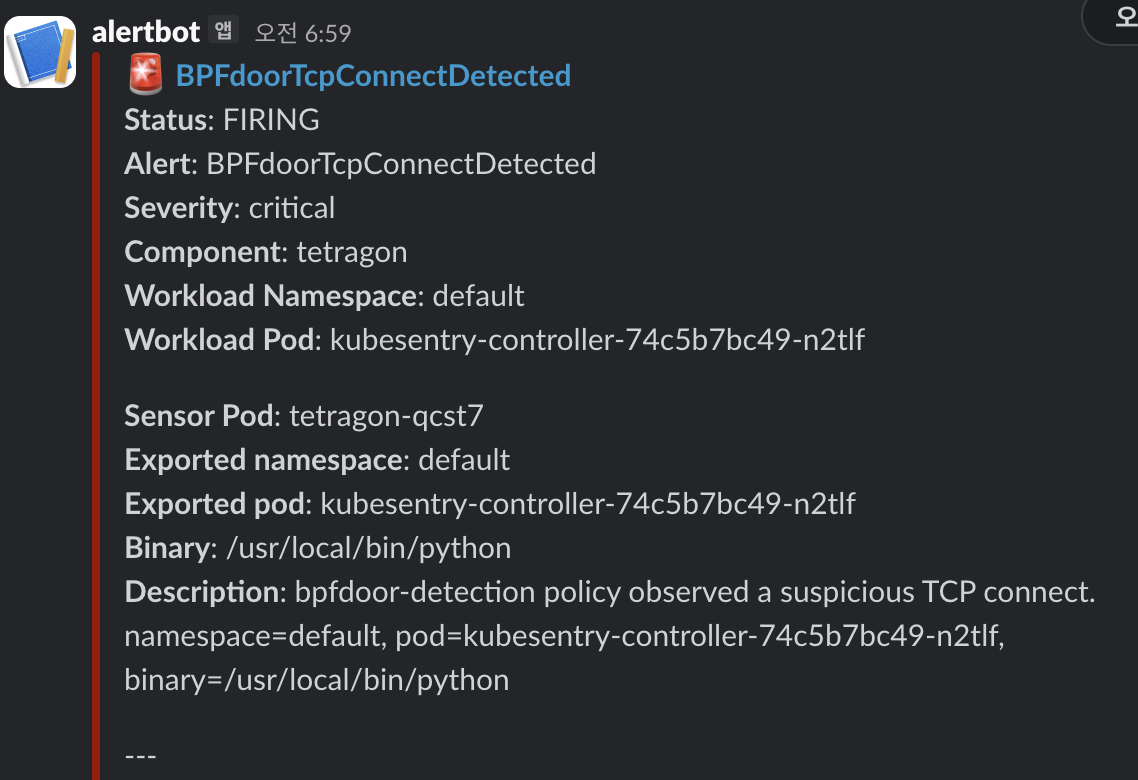
Task: Click the red siren emoji
Action: click(146, 75)
